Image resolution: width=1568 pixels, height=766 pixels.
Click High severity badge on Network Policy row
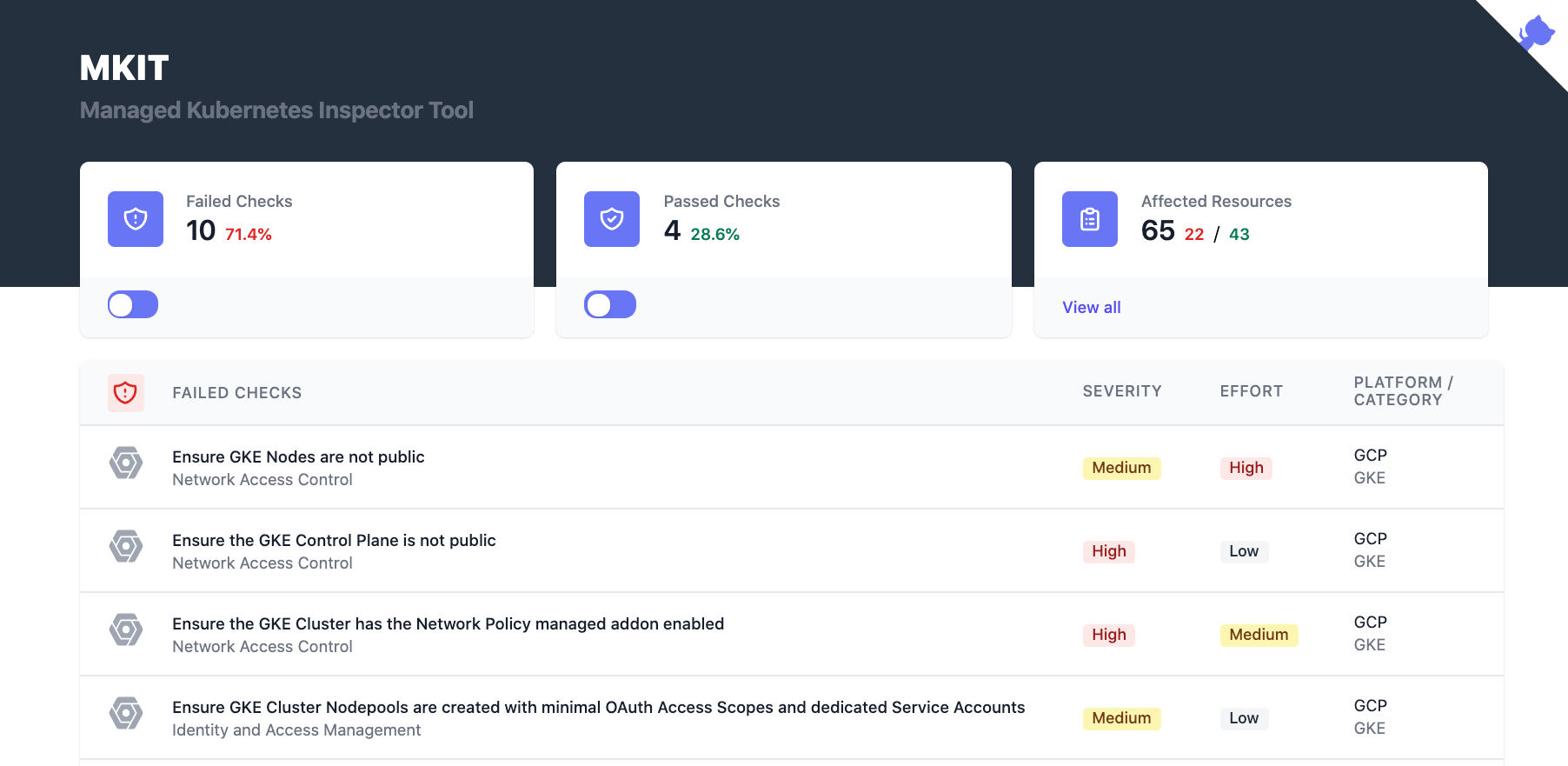1109,635
